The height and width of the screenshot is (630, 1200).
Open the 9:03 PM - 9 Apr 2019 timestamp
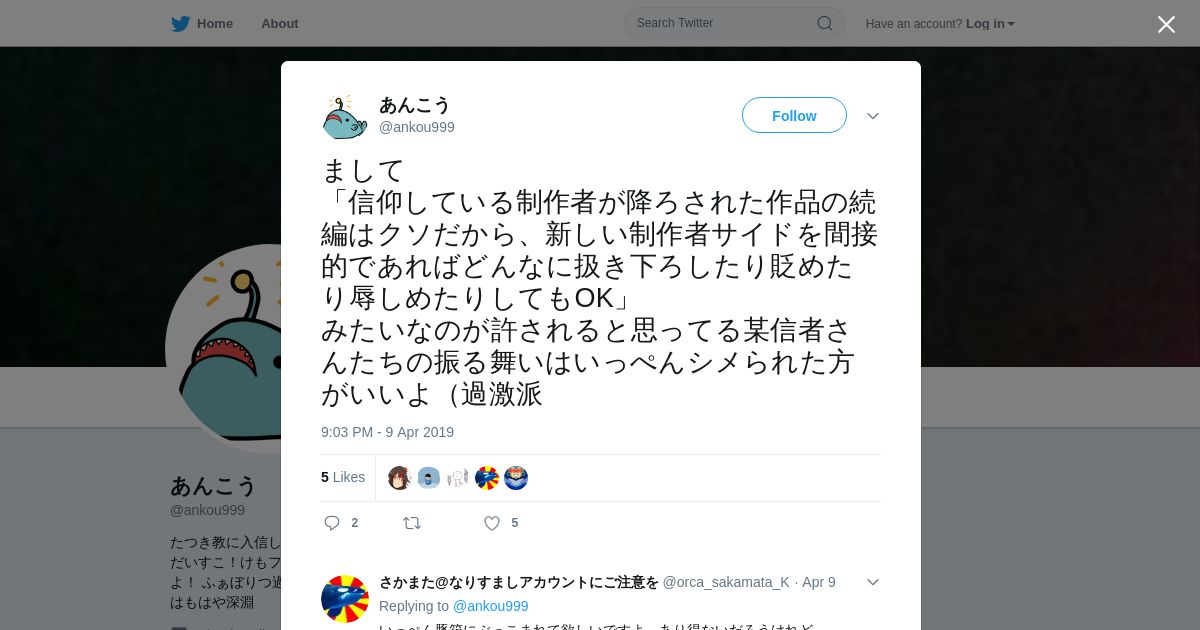pyautogui.click(x=387, y=432)
